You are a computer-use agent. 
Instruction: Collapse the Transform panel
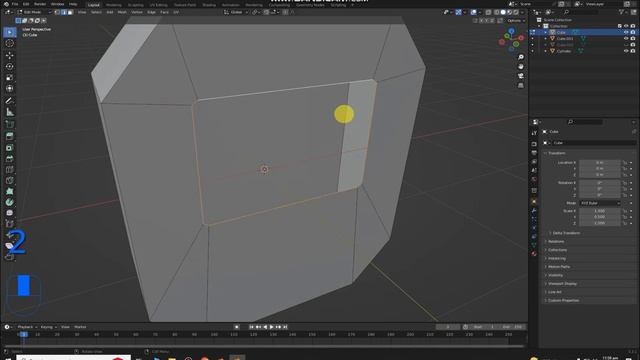click(x=556, y=153)
